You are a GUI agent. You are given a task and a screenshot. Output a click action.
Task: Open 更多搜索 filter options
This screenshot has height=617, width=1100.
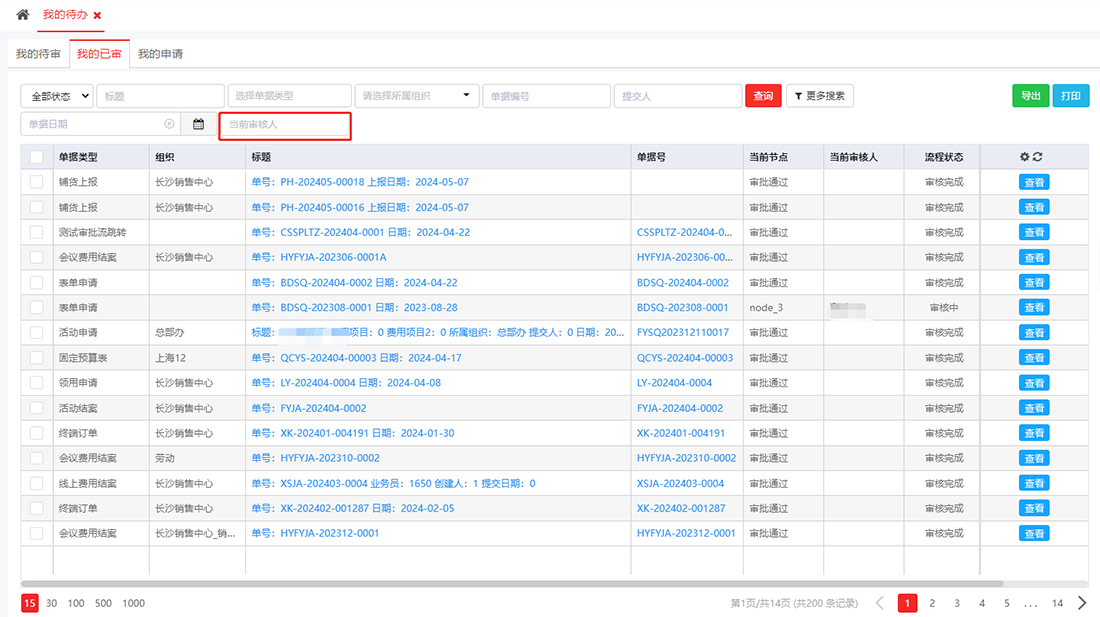(x=819, y=96)
